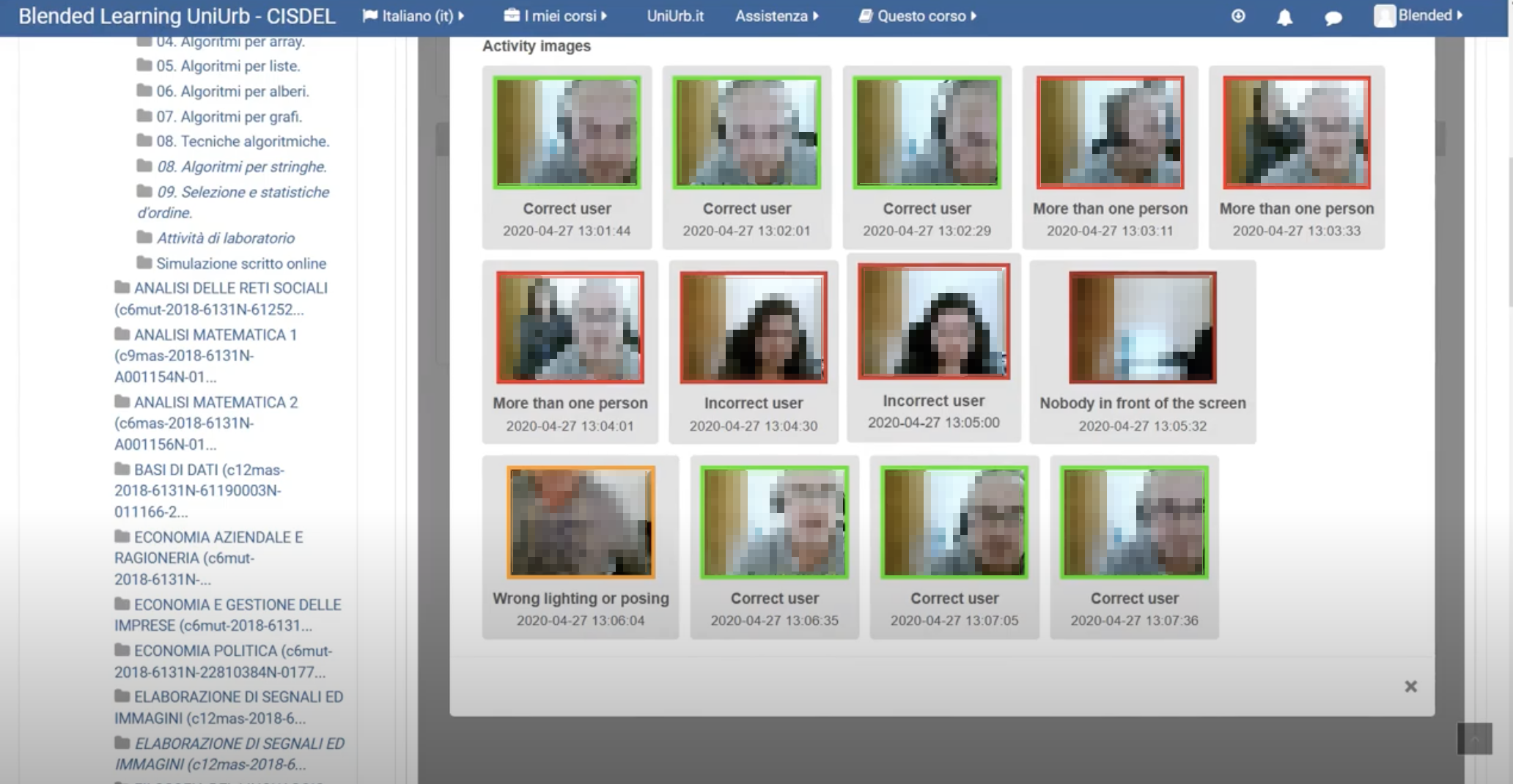This screenshot has width=1513, height=784.
Task: Click the folder icon next to 04. Algoritmi per array
Action: 144,41
